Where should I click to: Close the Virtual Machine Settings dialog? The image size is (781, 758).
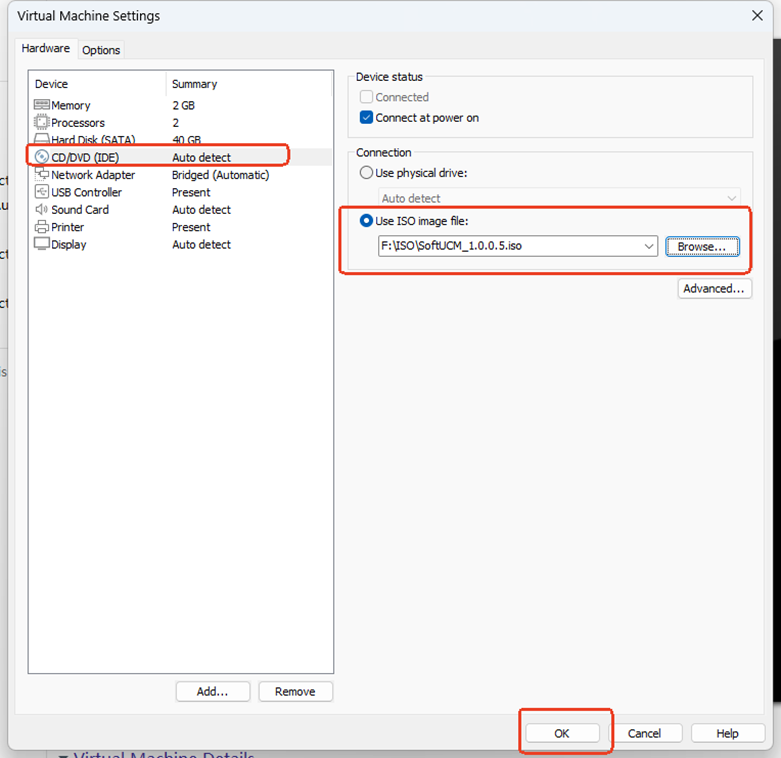(x=757, y=15)
